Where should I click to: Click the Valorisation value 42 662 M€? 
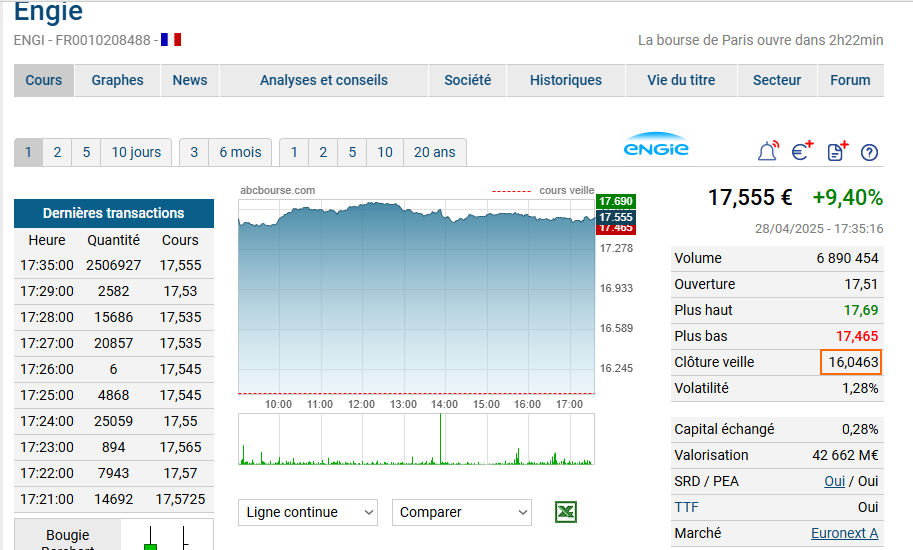point(845,455)
